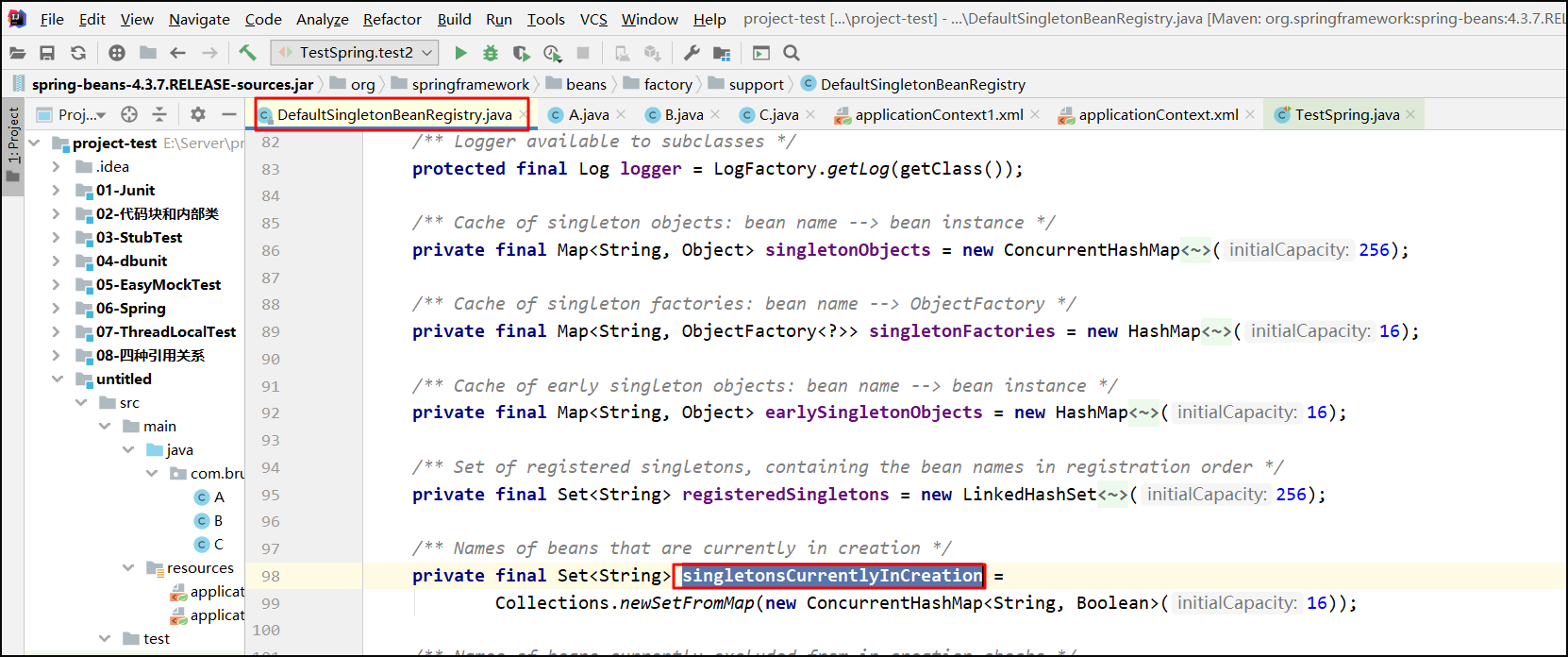Open the Refactor menu
The height and width of the screenshot is (657, 1568).
pos(392,19)
